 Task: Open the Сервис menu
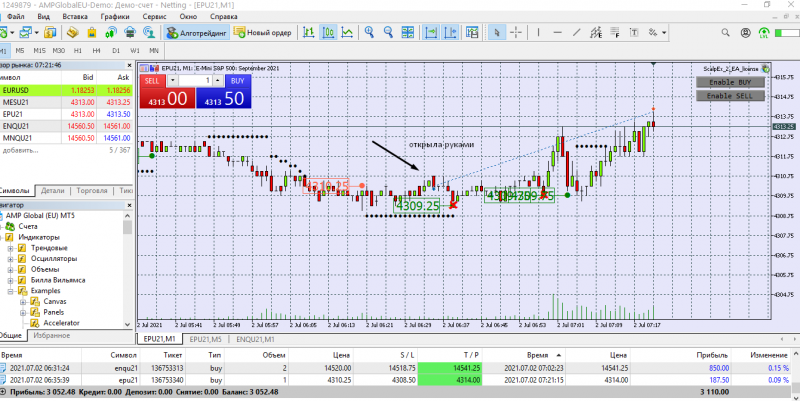point(155,16)
